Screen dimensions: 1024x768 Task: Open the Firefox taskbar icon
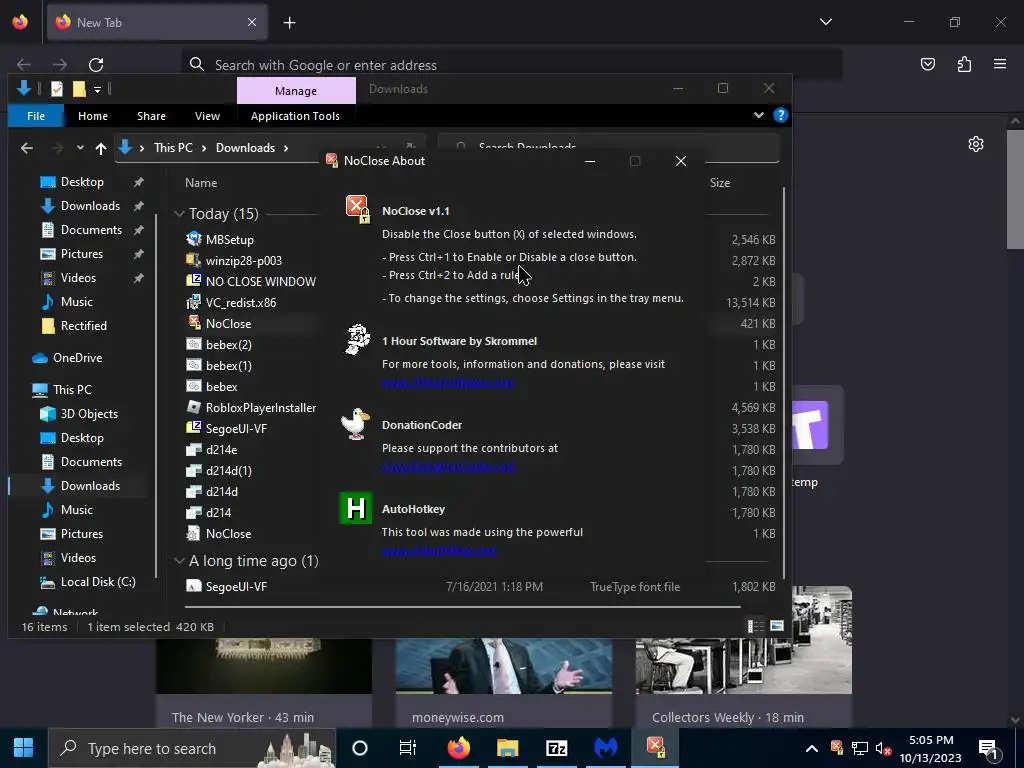pyautogui.click(x=458, y=748)
